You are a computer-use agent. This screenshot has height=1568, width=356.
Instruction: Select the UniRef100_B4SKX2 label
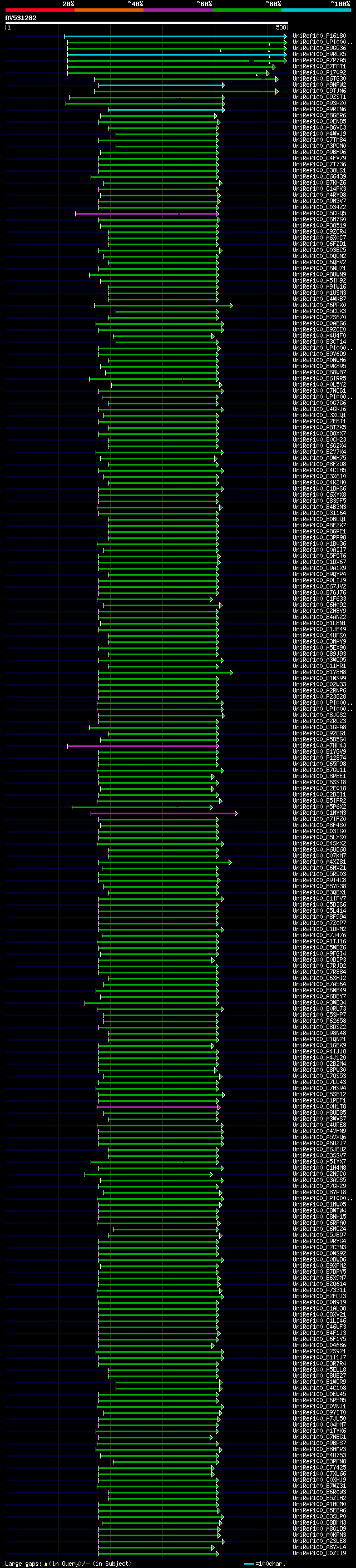click(x=319, y=844)
